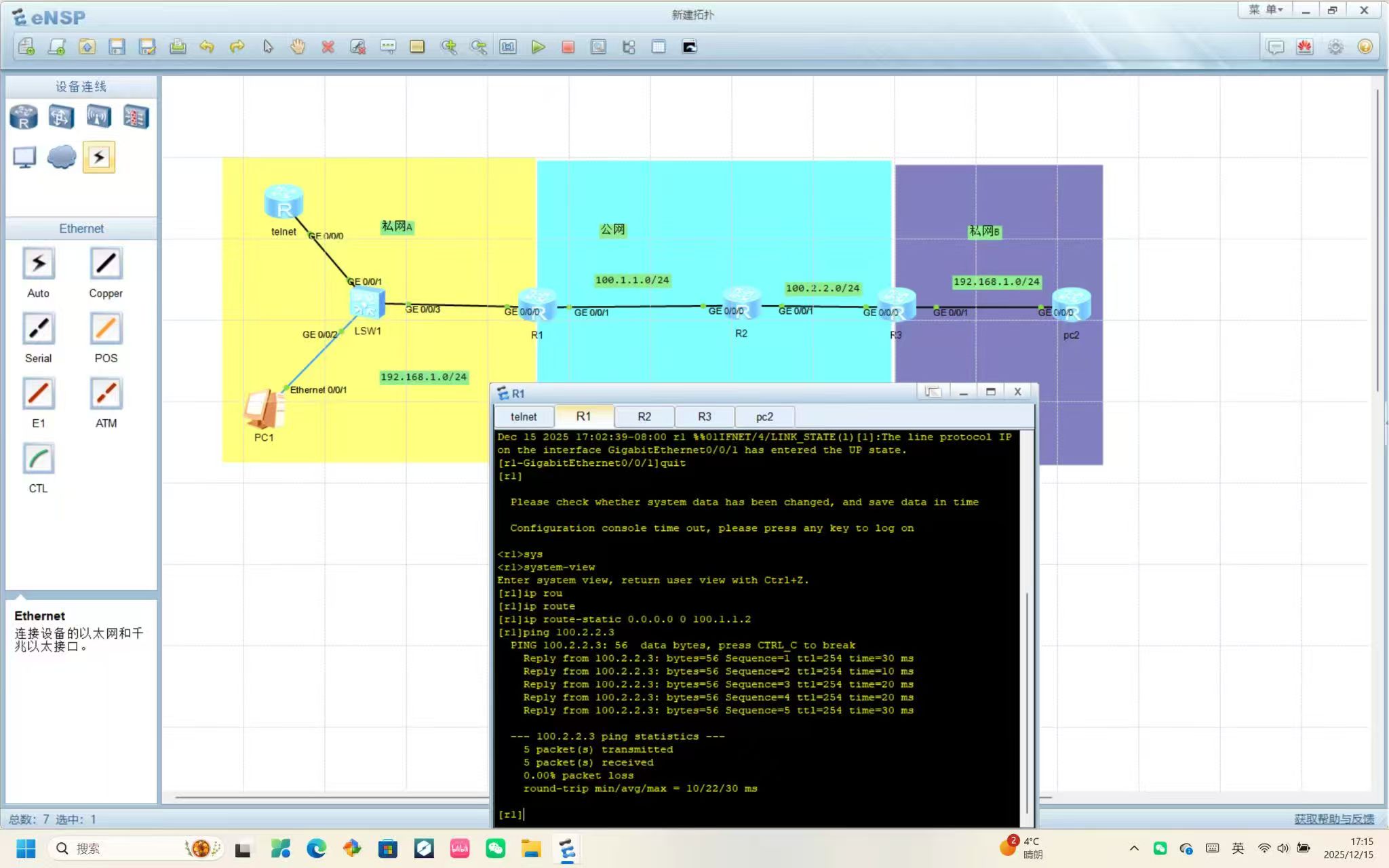Click the undo arrow icon
Viewport: 1389px width, 868px height.
coord(207,47)
